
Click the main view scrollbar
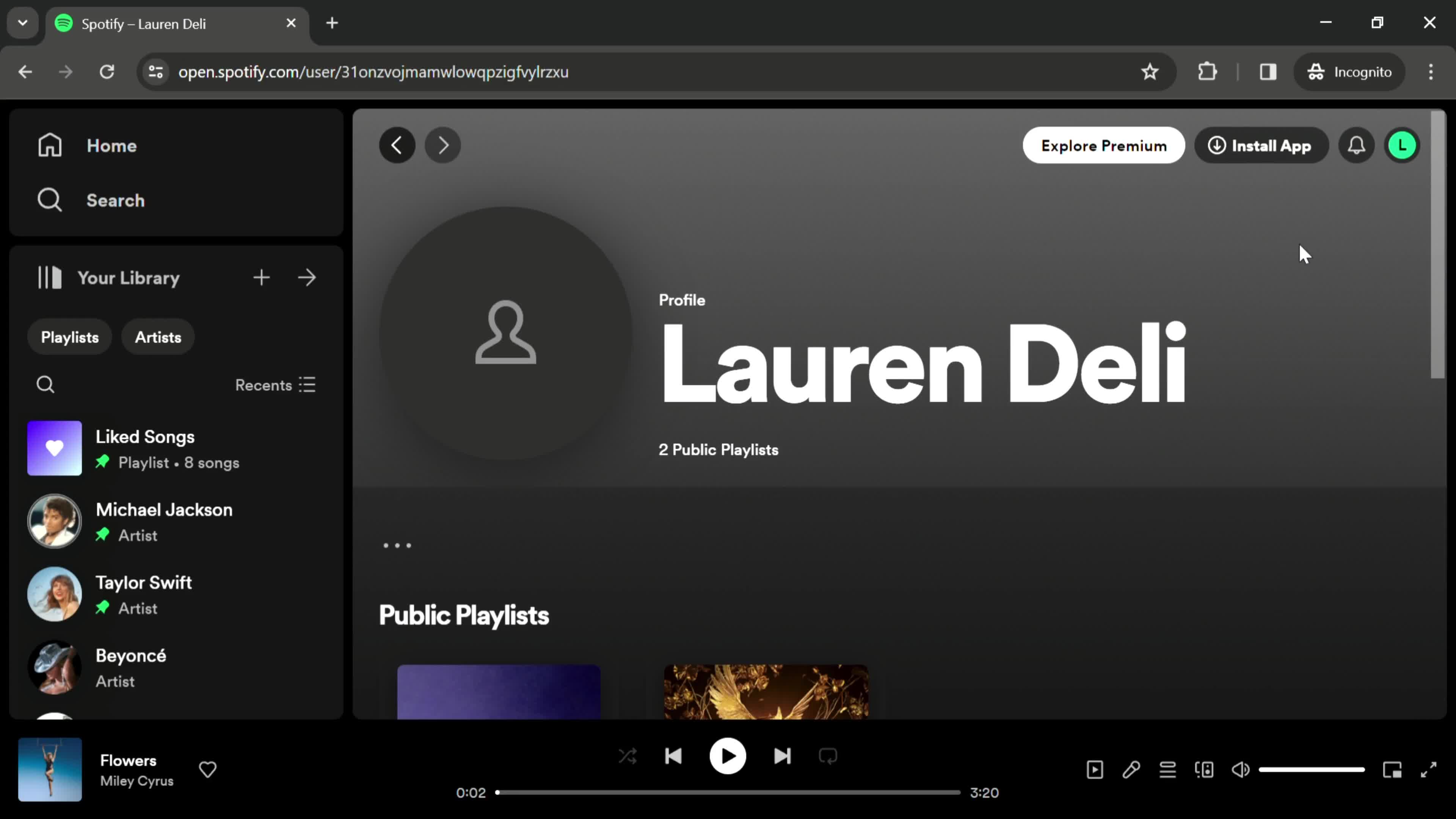point(1437,244)
